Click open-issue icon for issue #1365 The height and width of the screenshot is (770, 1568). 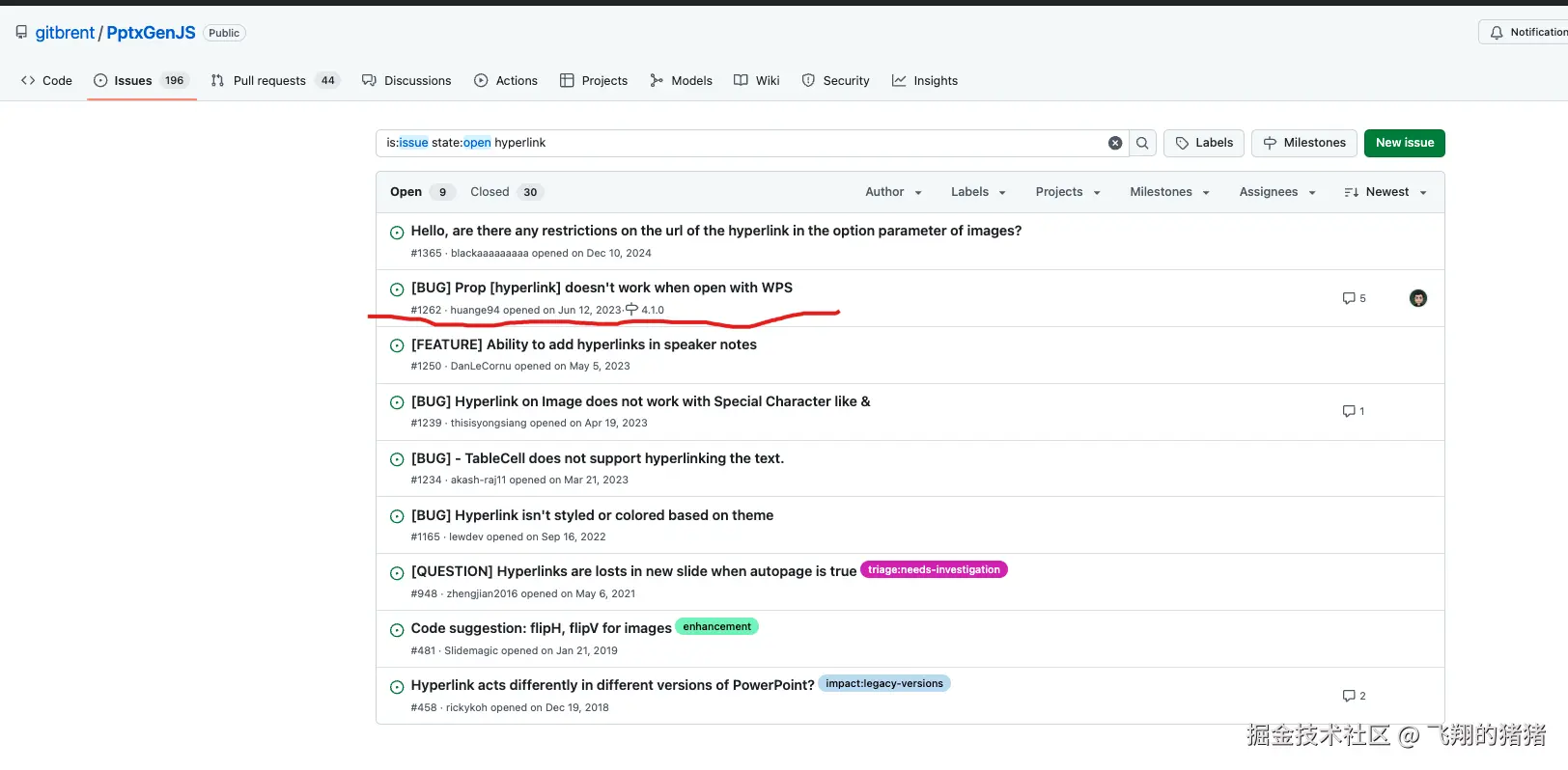(x=397, y=233)
